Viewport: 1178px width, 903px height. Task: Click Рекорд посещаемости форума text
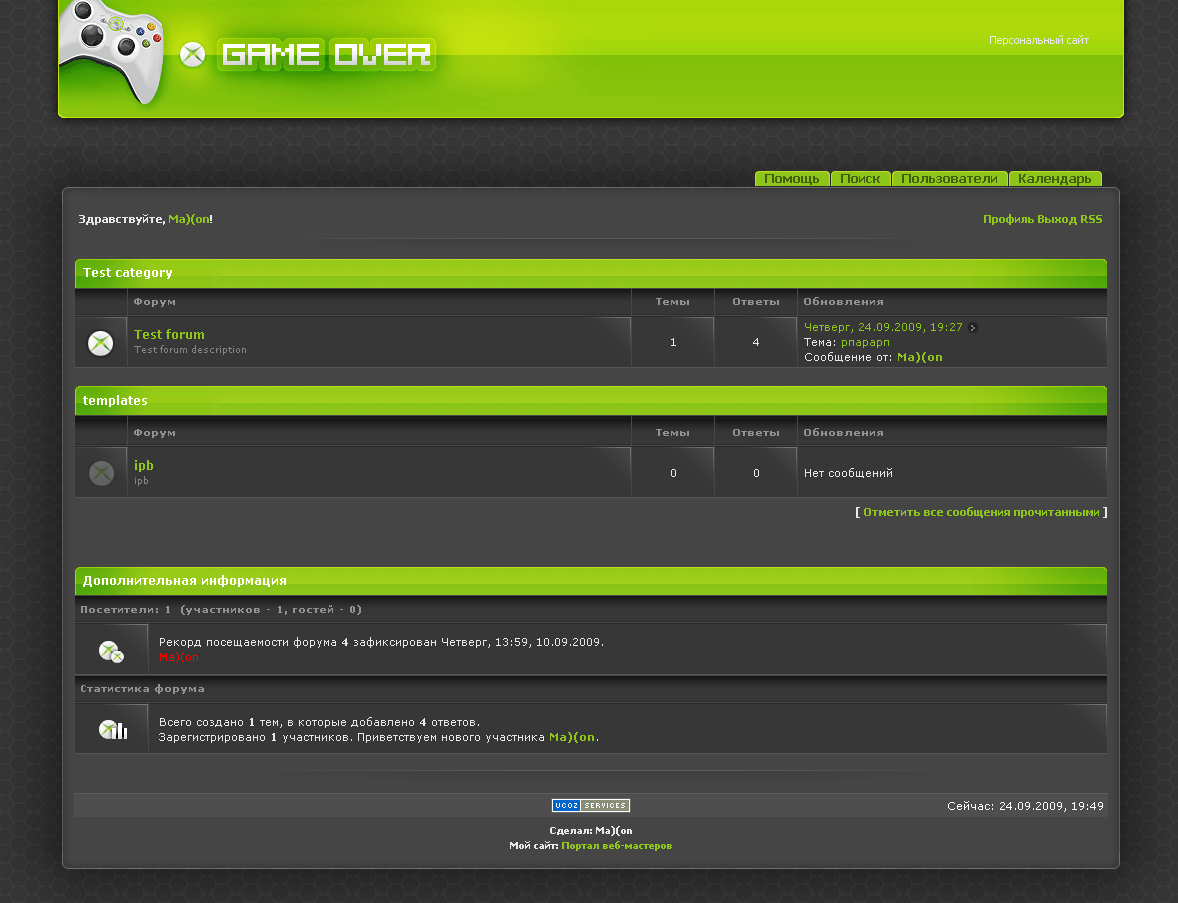[382, 642]
